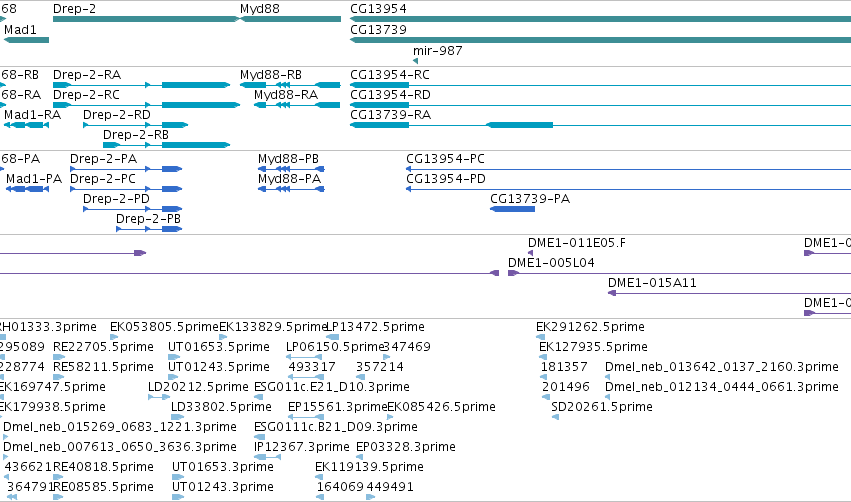Select feature 449491
This screenshot has width=851, height=502.
pyautogui.click(x=390, y=487)
